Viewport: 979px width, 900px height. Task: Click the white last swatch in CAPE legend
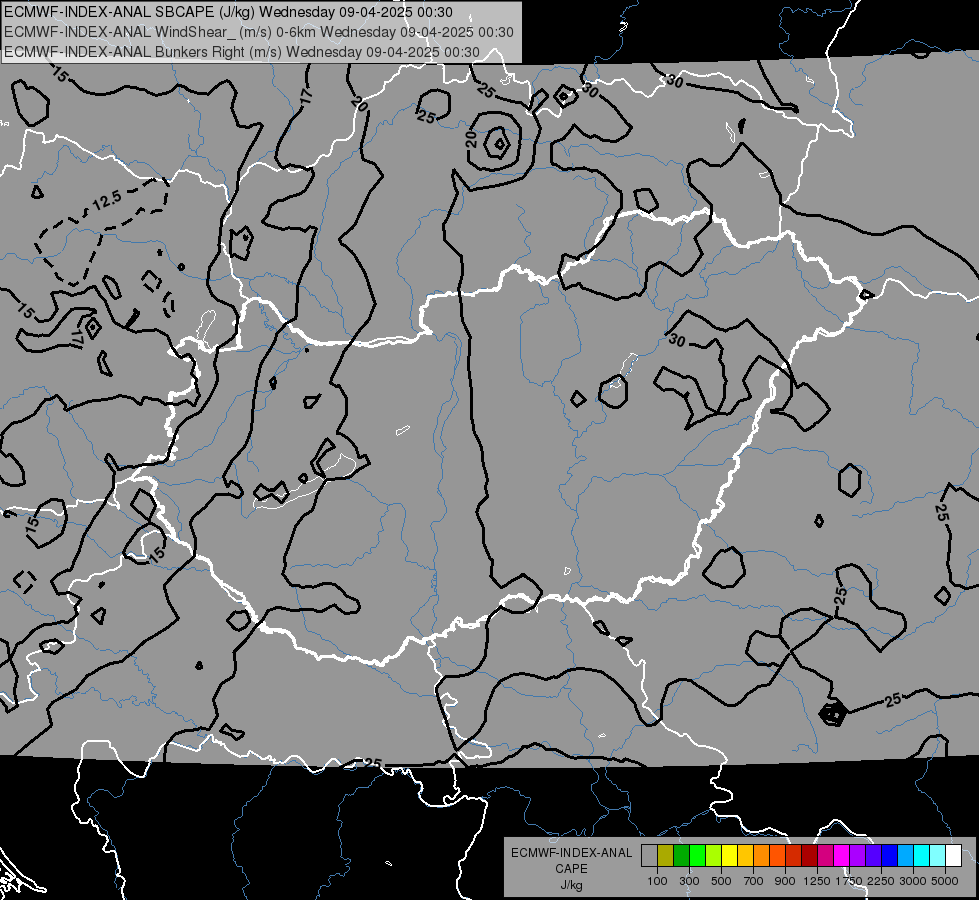click(953, 855)
